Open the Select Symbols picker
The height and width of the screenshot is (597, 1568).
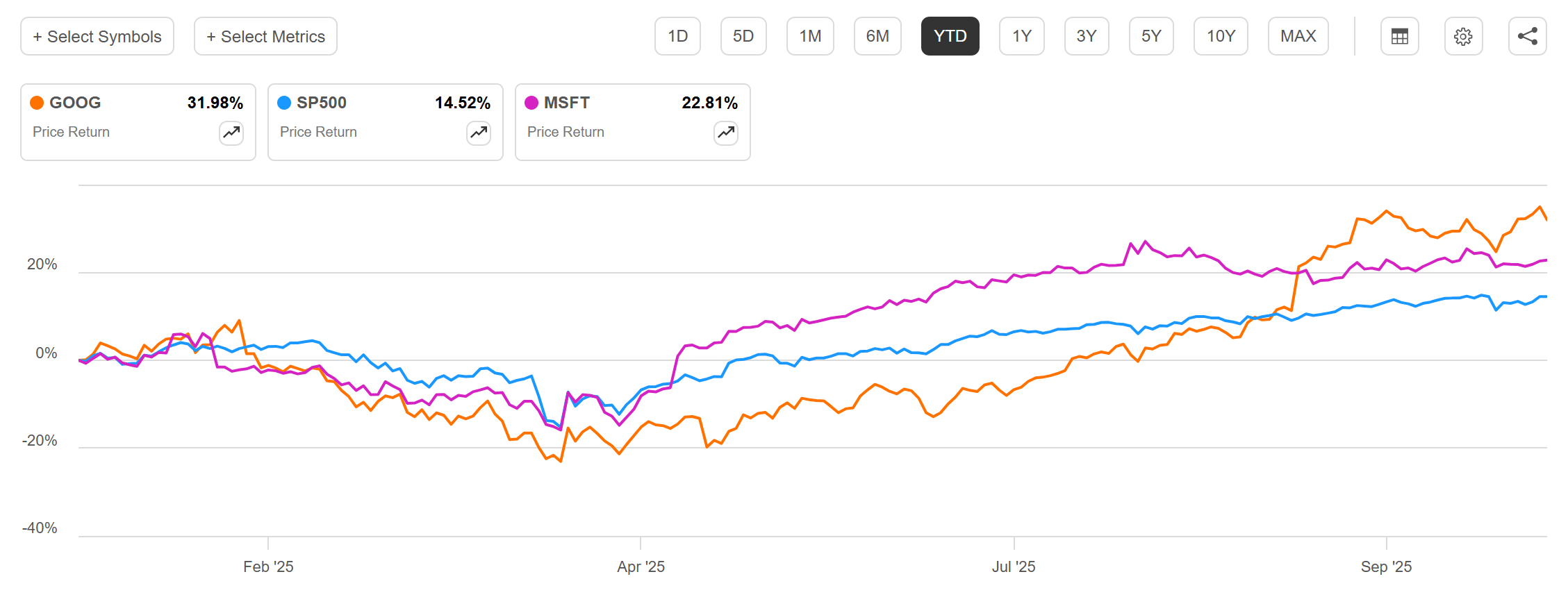96,36
